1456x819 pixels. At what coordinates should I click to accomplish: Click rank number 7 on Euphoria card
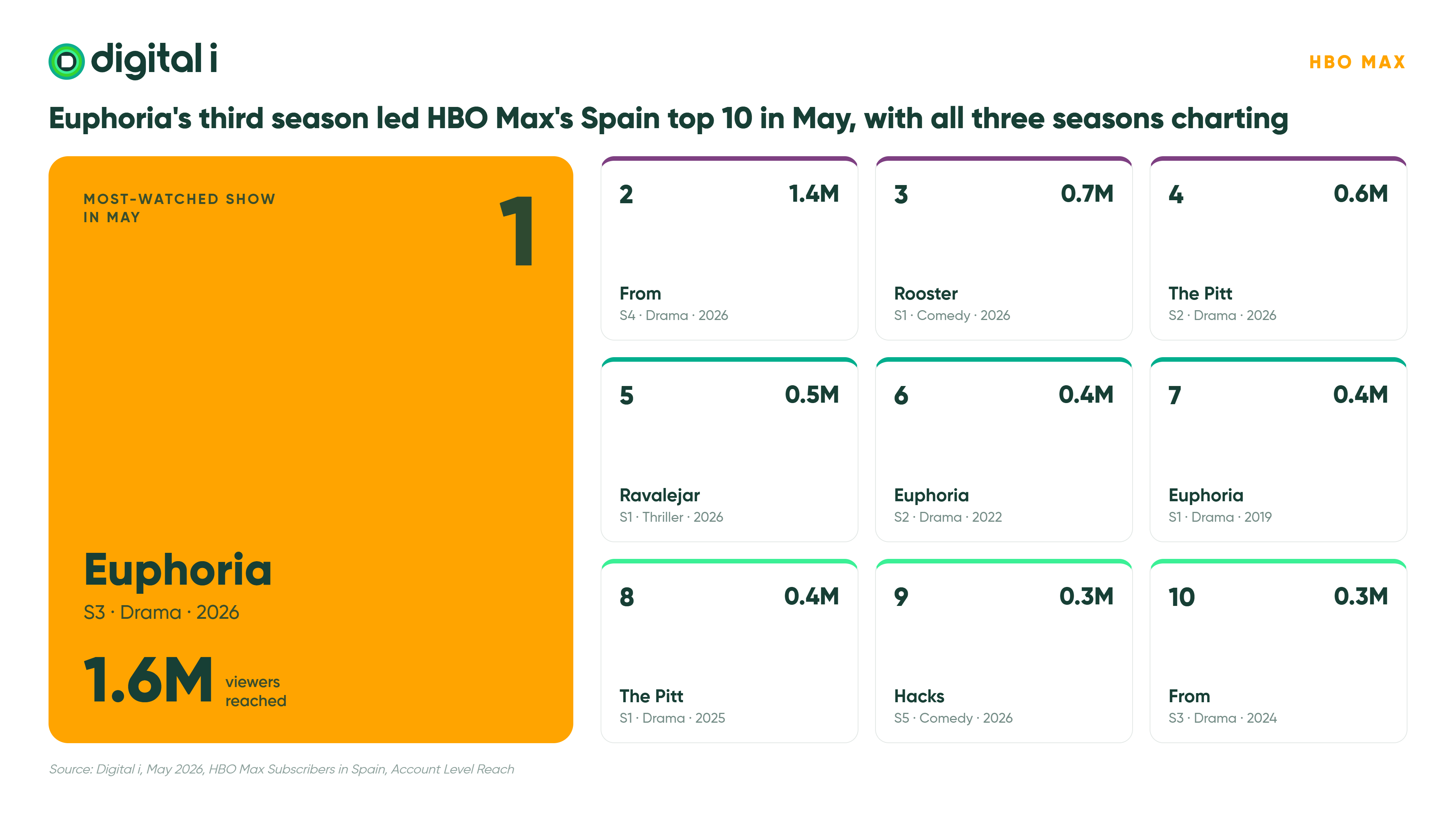click(x=1175, y=395)
